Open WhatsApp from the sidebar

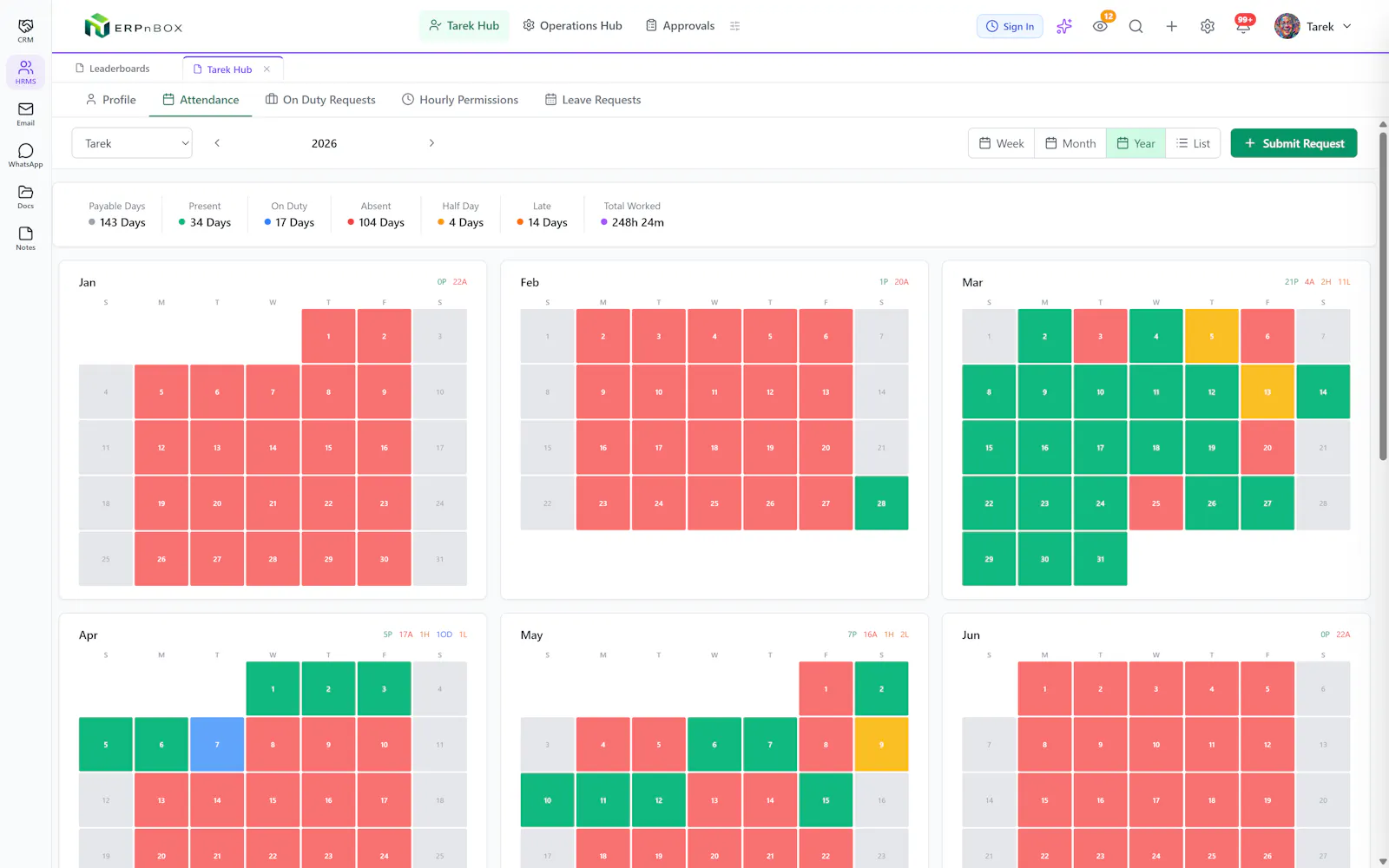point(25,155)
